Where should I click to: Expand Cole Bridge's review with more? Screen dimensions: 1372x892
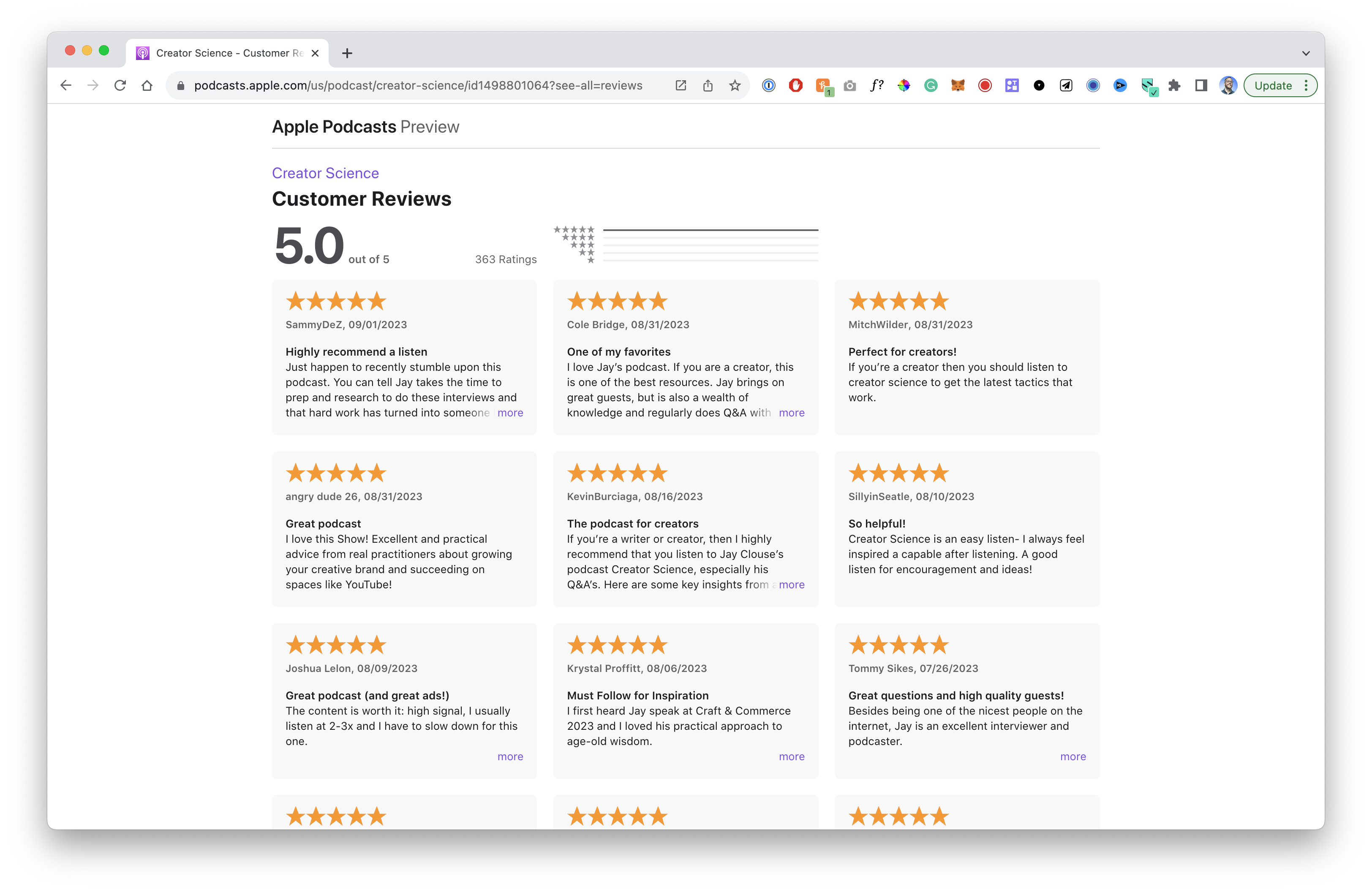(792, 413)
